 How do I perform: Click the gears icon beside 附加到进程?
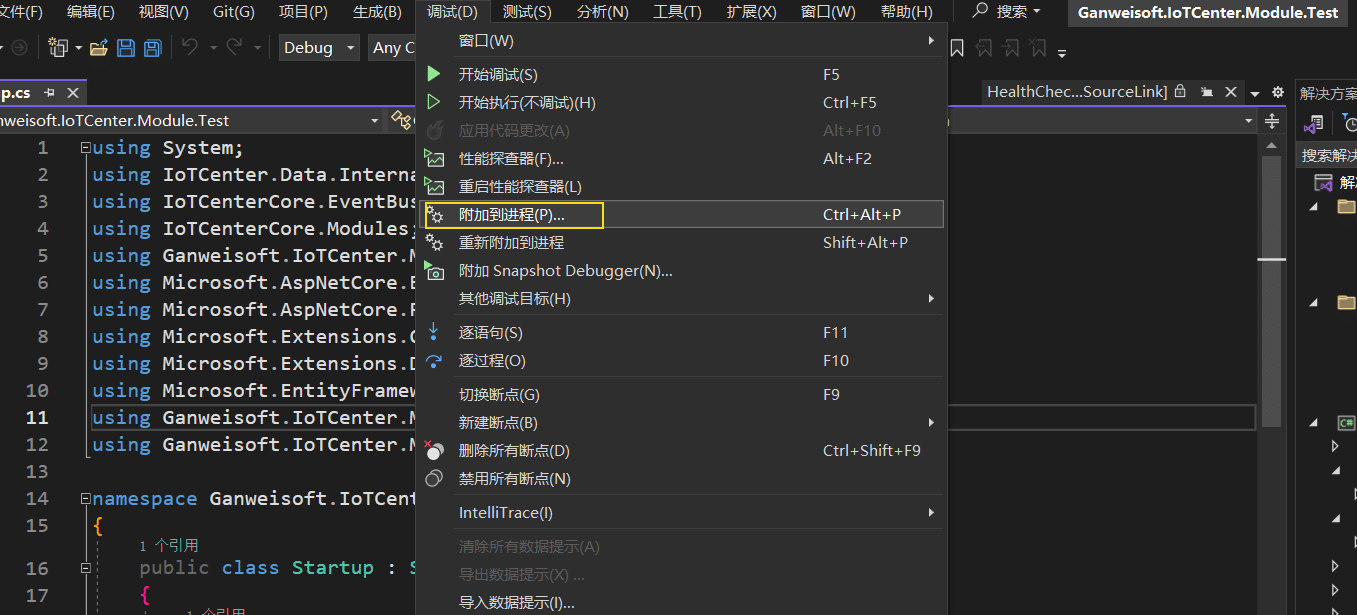point(434,215)
